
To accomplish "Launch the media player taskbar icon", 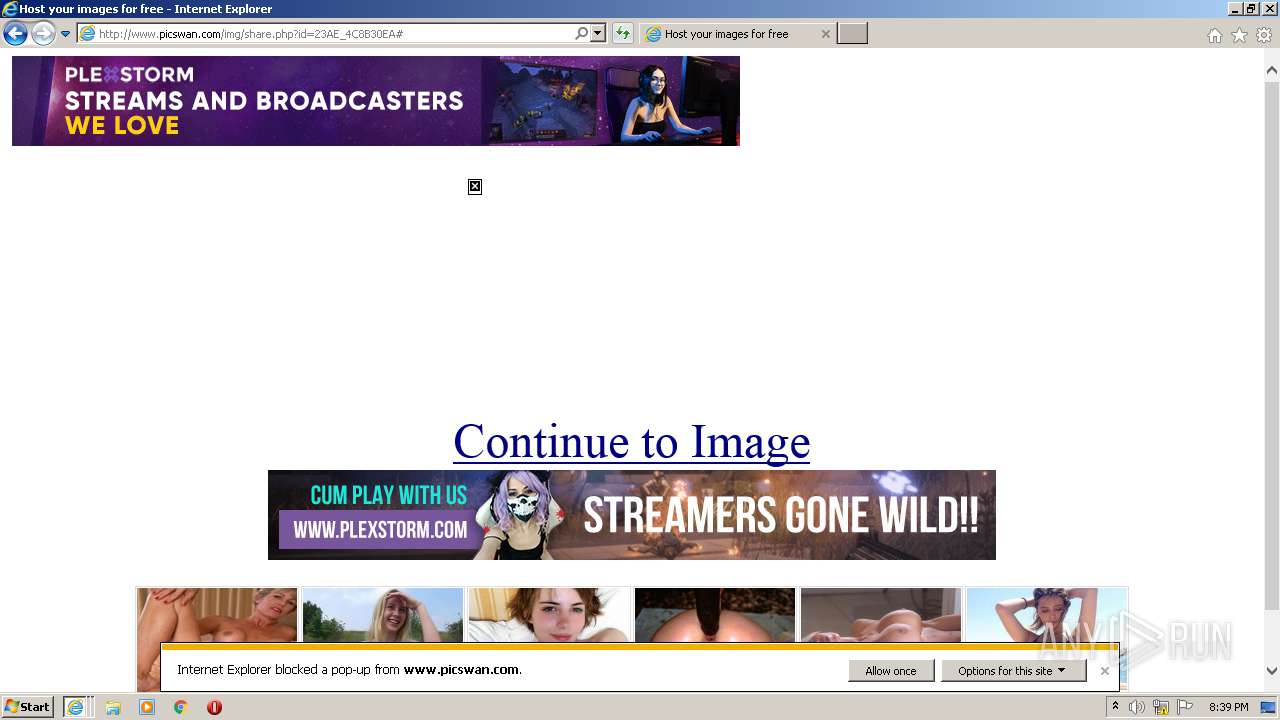I will click(147, 707).
